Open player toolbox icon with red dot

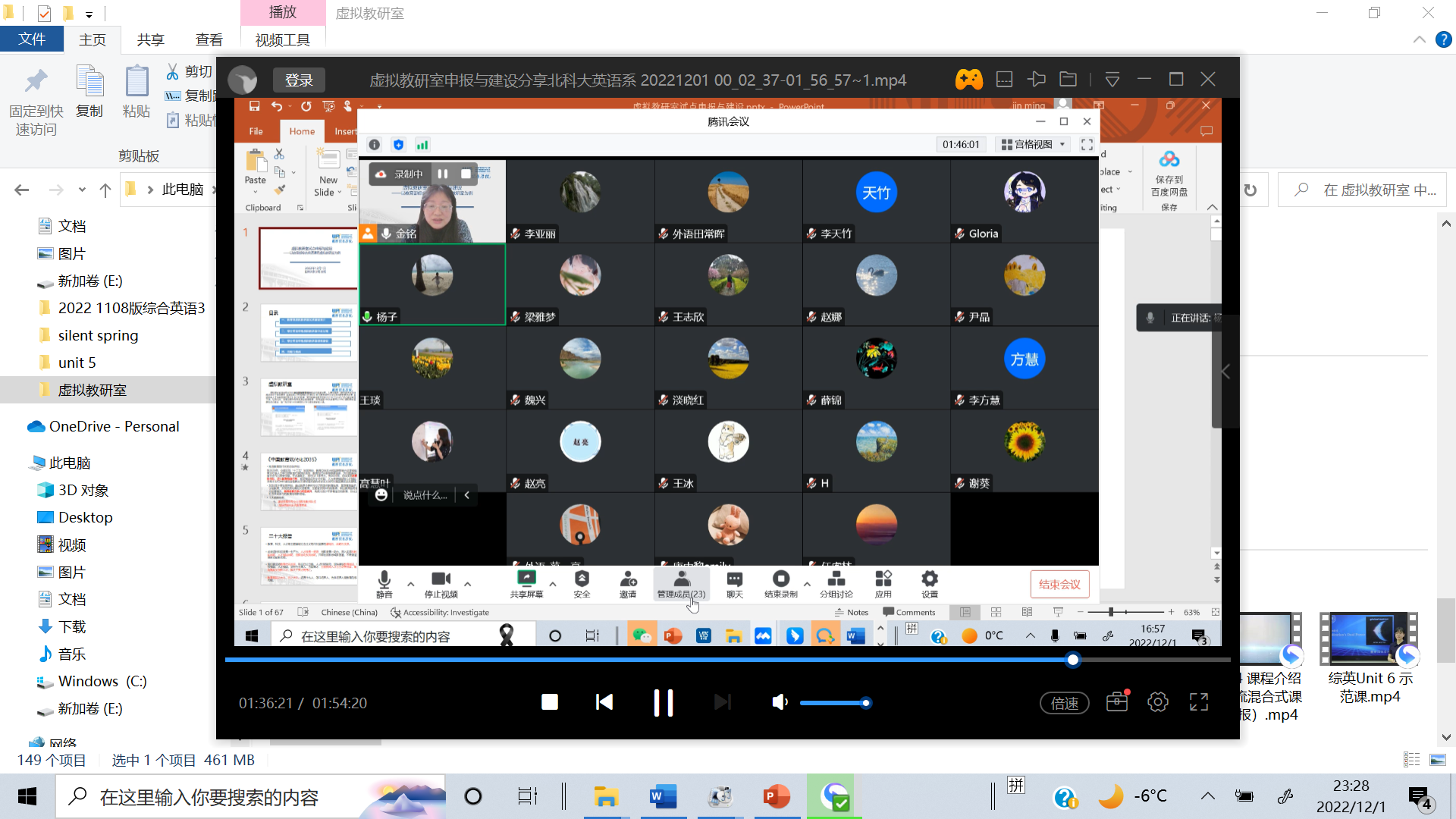pos(1116,702)
